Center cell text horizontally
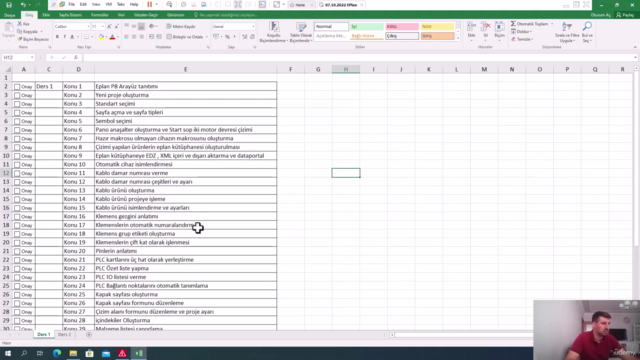This screenshot has width=640, height=360. [133, 37]
